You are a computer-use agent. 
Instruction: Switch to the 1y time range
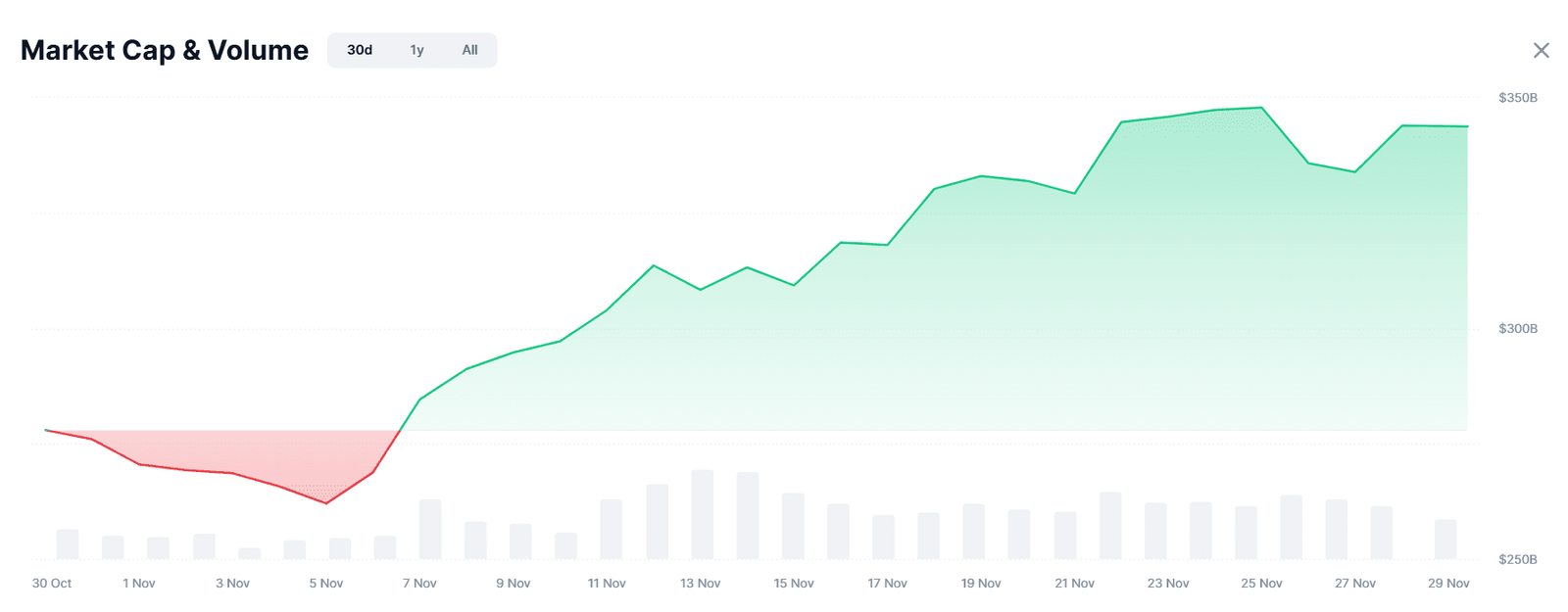tap(416, 50)
